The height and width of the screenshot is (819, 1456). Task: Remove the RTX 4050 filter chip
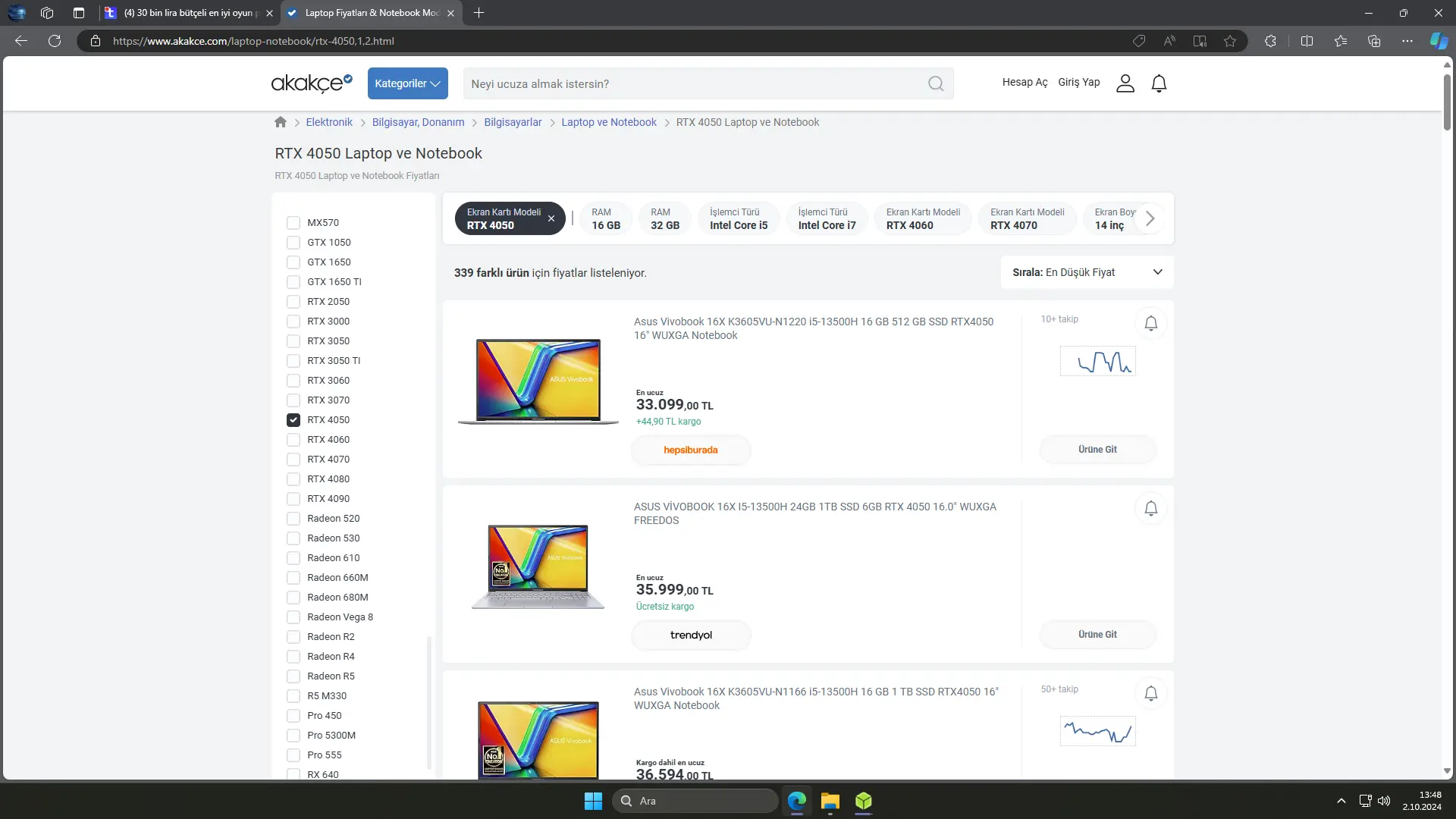pos(551,218)
